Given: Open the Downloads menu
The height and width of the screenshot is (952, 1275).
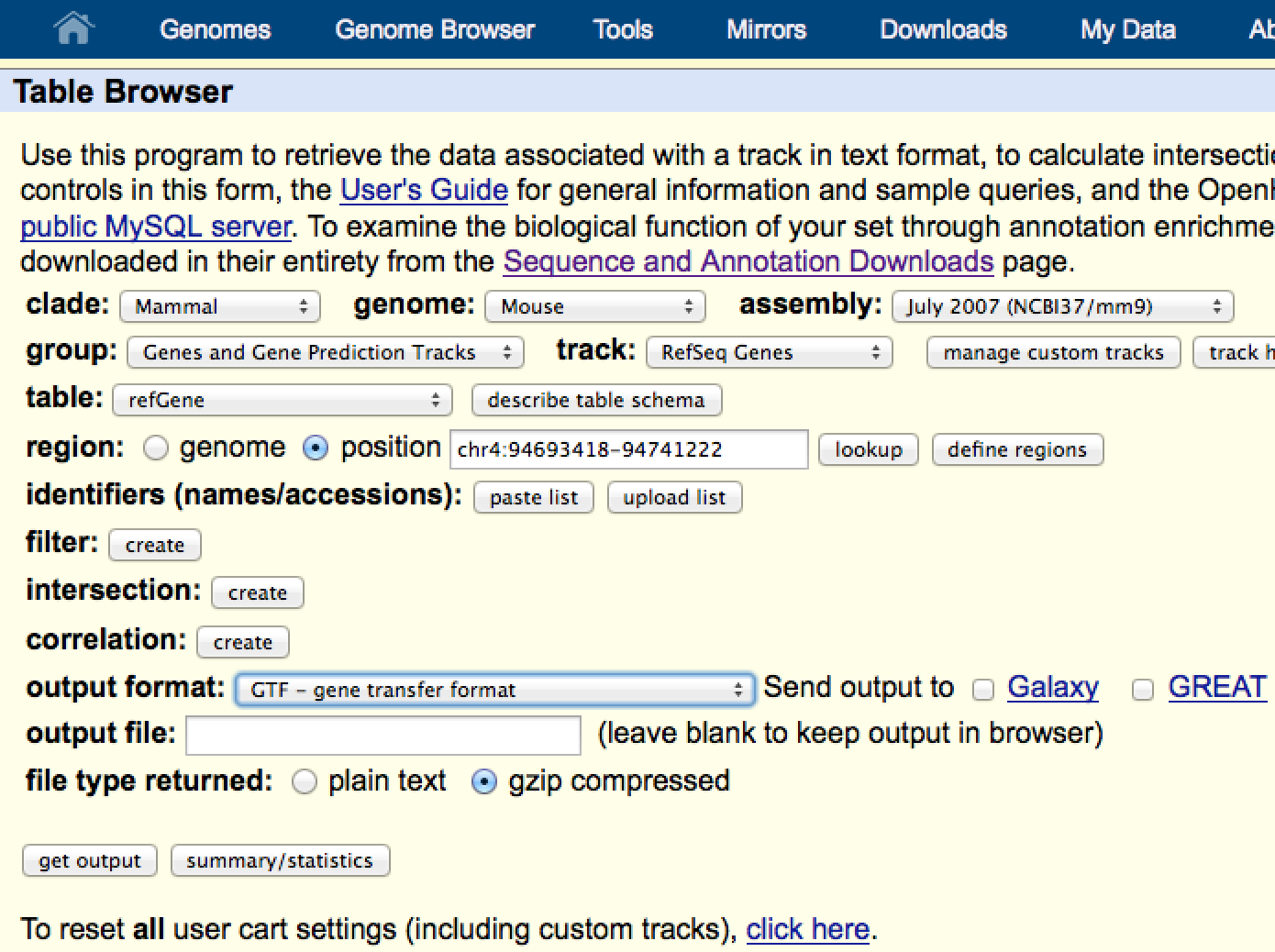Looking at the screenshot, I should point(943,29).
